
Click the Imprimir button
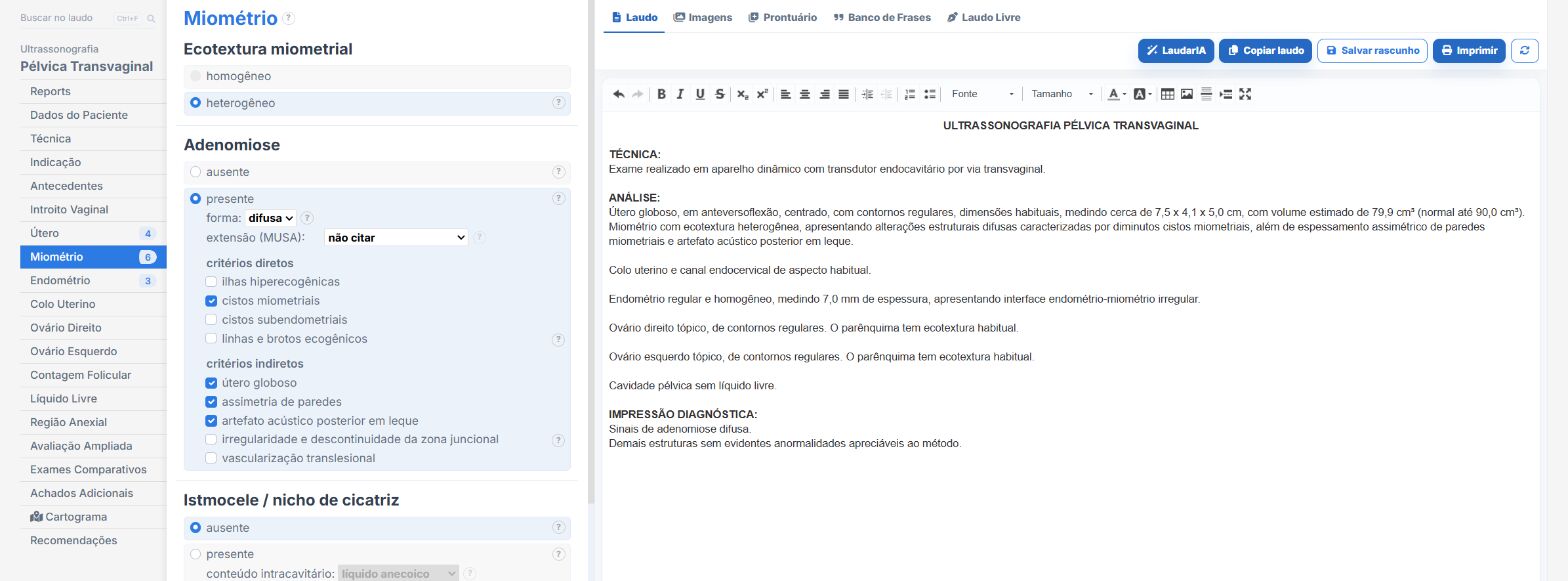(x=1469, y=51)
